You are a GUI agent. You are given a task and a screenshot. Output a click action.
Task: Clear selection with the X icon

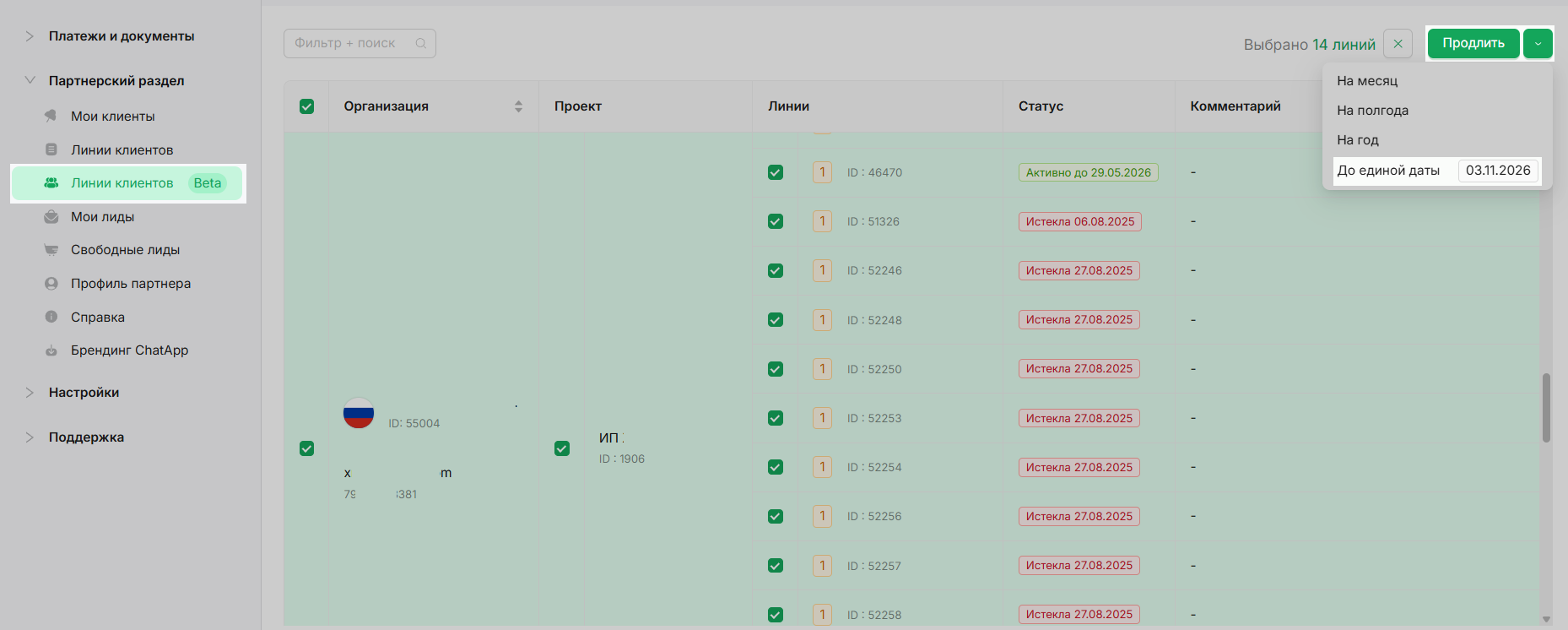click(x=1398, y=44)
